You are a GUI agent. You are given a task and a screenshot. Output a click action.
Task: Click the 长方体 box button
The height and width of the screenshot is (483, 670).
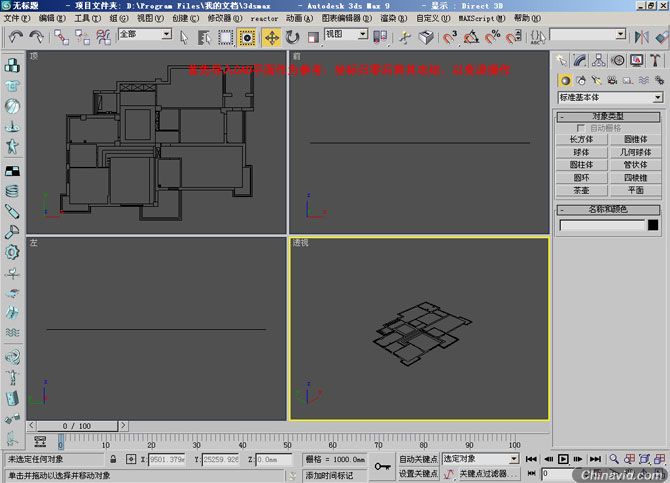coord(582,139)
